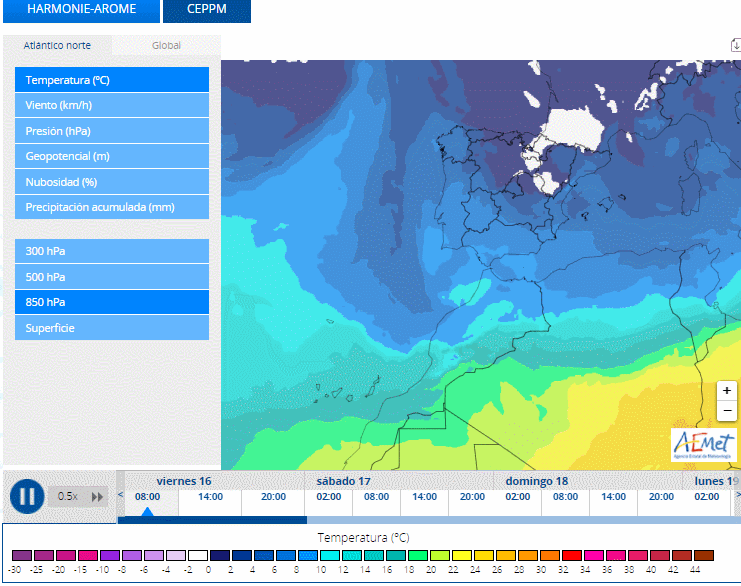
Task: Choose the Superficie level
Action: tap(112, 328)
